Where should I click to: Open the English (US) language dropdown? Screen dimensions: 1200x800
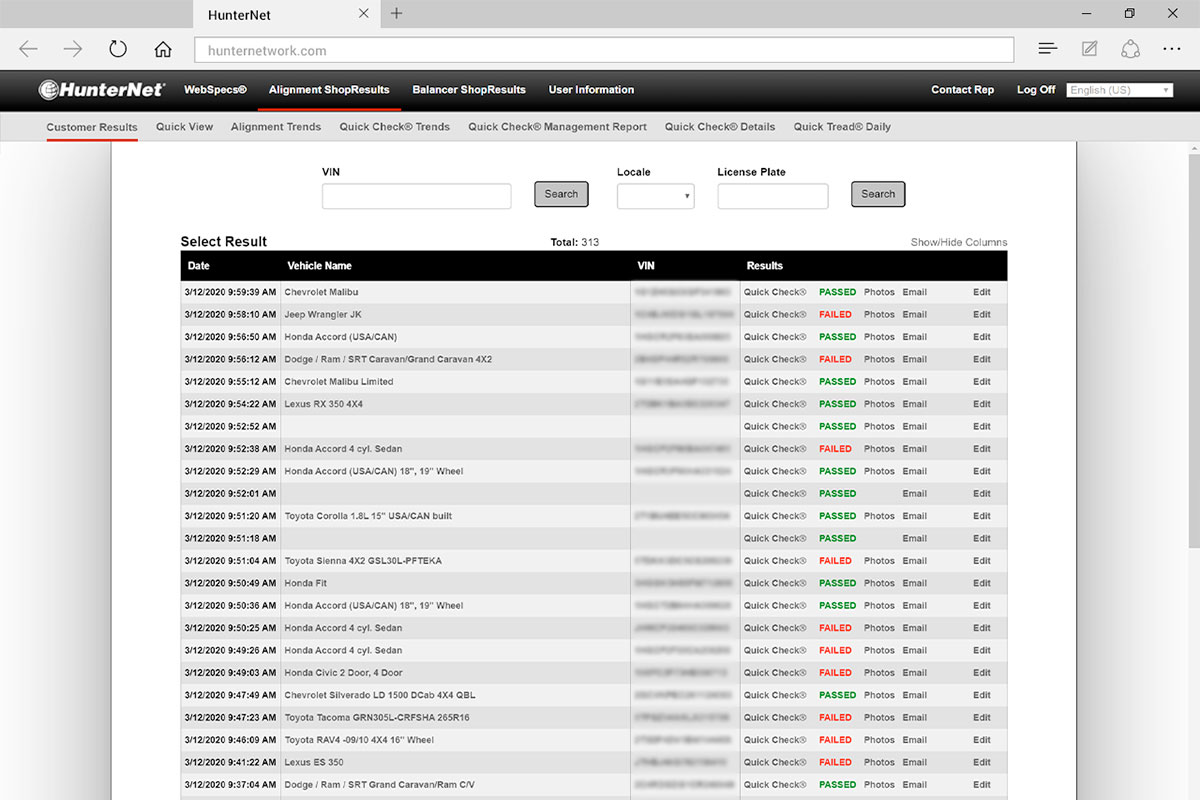pos(1119,90)
